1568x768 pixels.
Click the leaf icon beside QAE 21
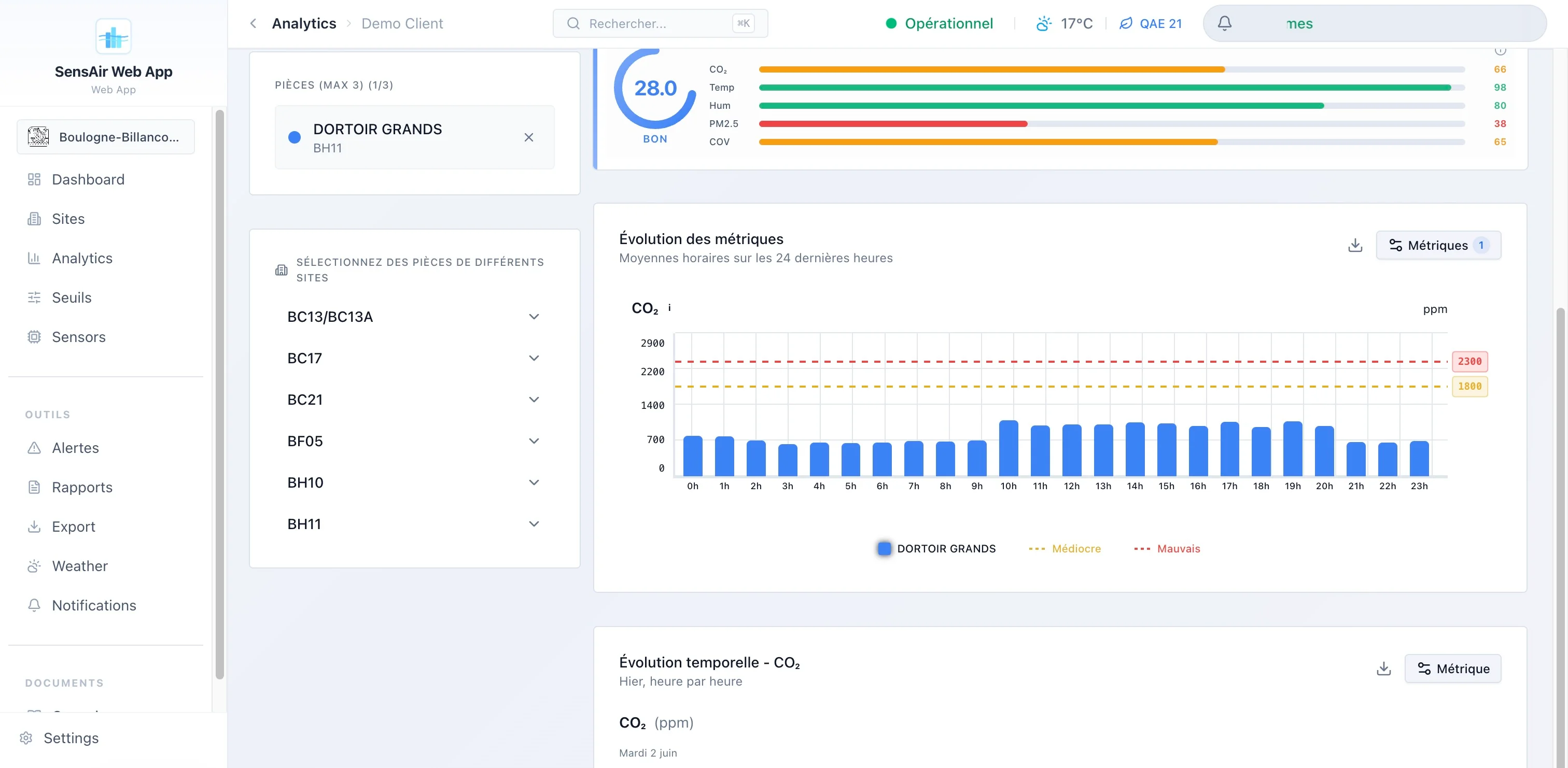(1126, 24)
